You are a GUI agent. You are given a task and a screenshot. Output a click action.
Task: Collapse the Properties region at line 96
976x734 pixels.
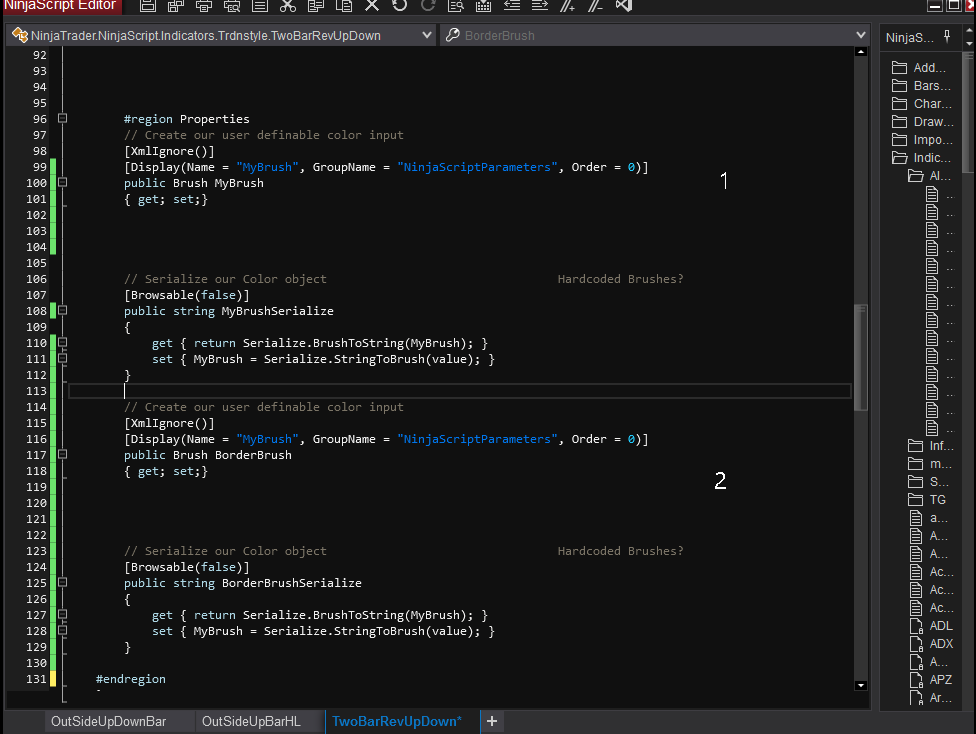(63, 119)
